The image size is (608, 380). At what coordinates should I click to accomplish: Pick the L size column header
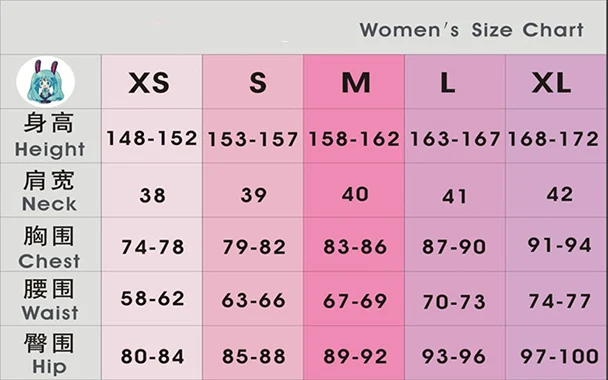click(447, 83)
